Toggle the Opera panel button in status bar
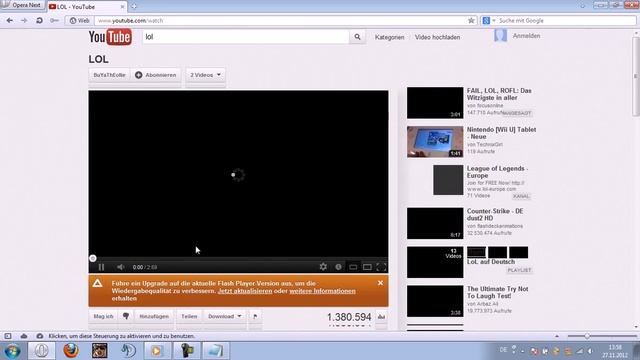The image size is (640, 360). coord(8,336)
